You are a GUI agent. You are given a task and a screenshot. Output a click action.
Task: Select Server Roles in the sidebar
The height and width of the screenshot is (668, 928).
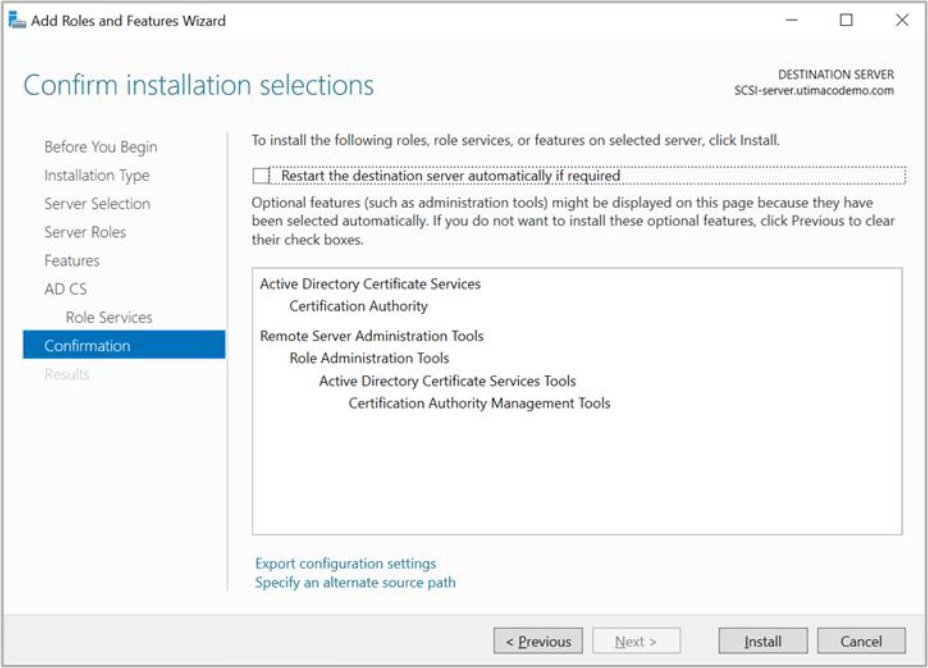pos(85,232)
